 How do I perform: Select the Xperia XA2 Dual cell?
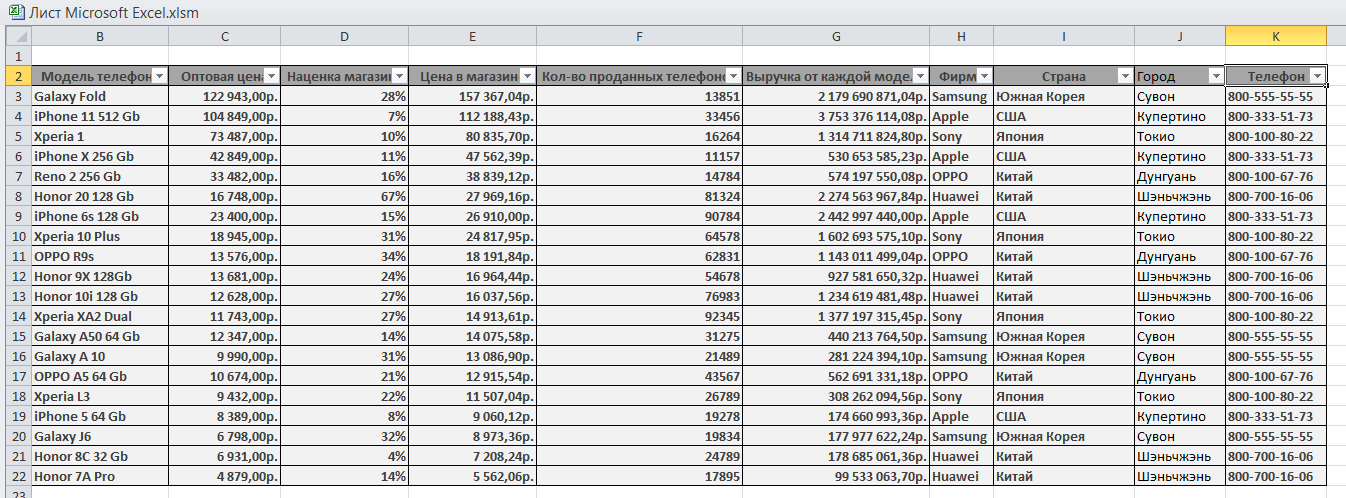point(100,316)
